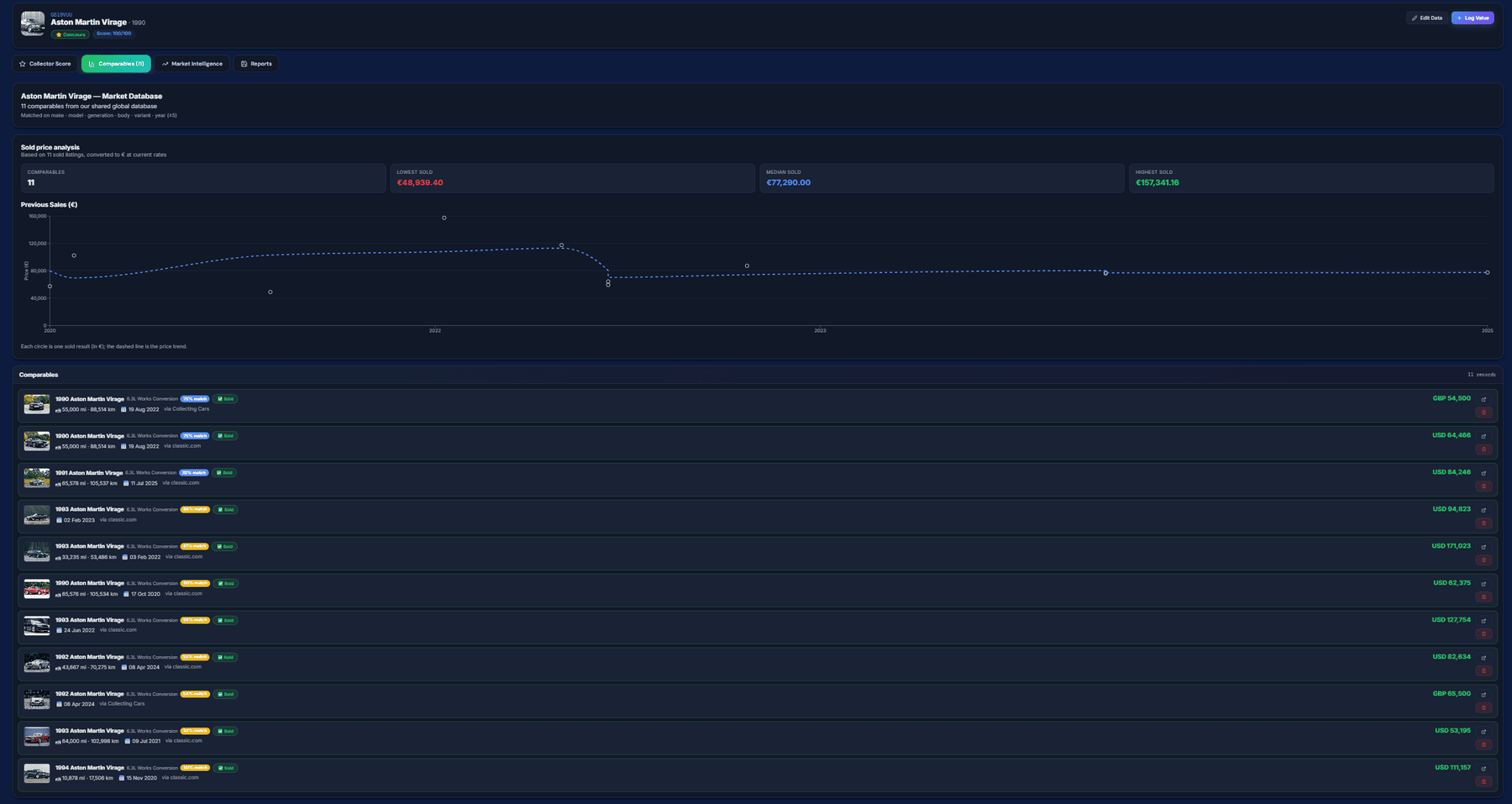
Task: Open external link for USD 84,246 listing
Action: tap(1483, 474)
